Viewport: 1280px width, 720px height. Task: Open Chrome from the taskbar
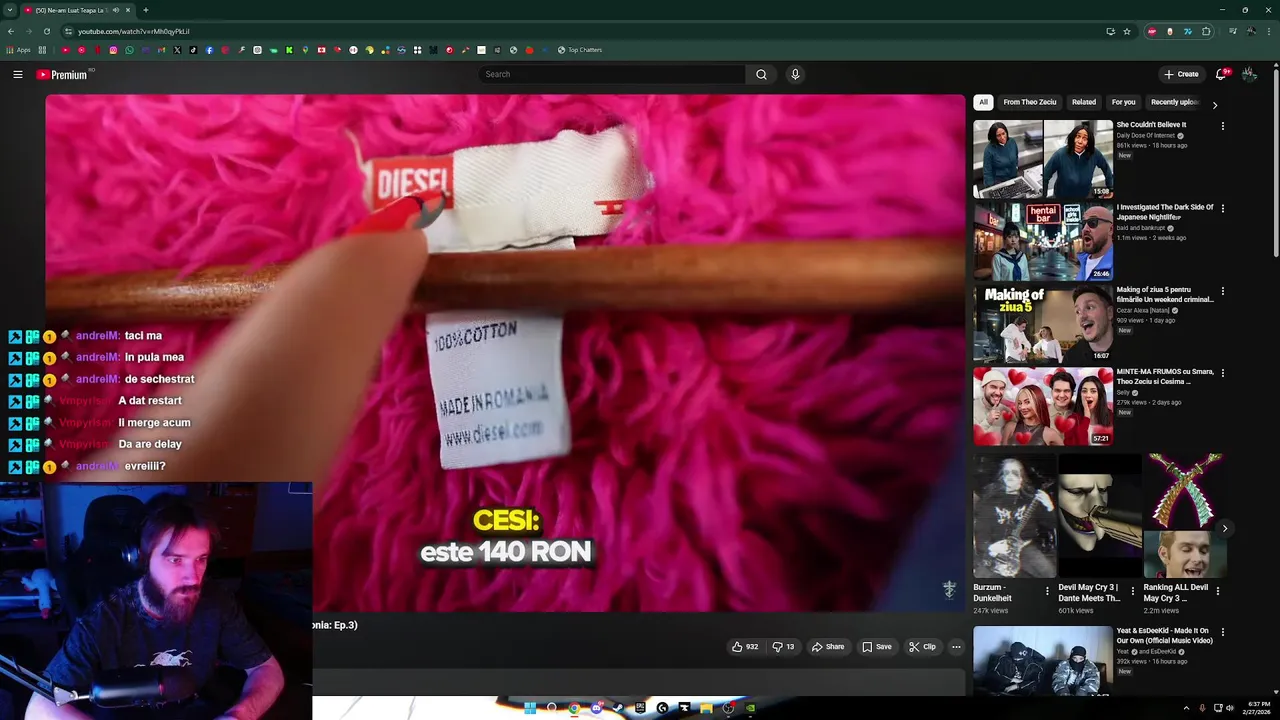574,708
